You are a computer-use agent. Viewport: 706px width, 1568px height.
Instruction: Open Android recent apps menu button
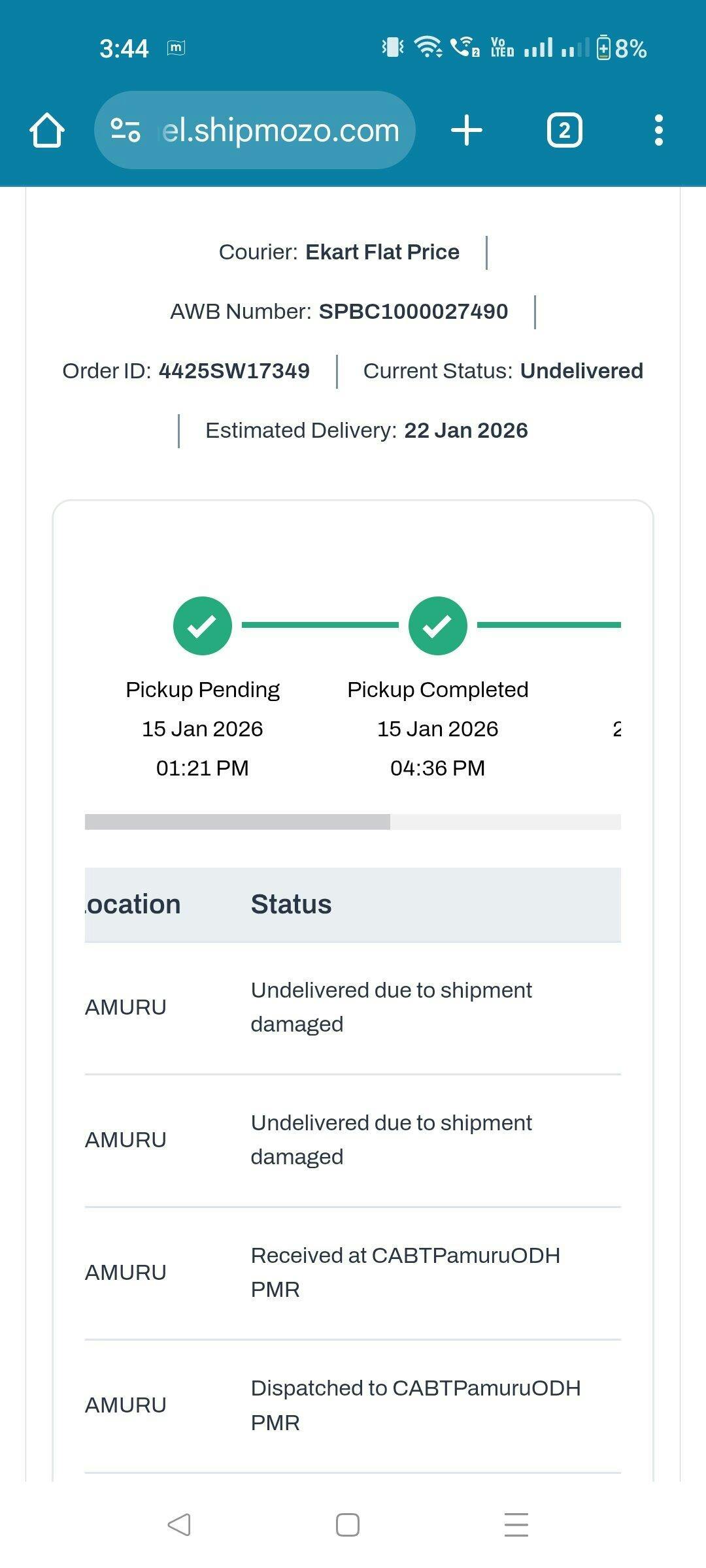point(516,1524)
